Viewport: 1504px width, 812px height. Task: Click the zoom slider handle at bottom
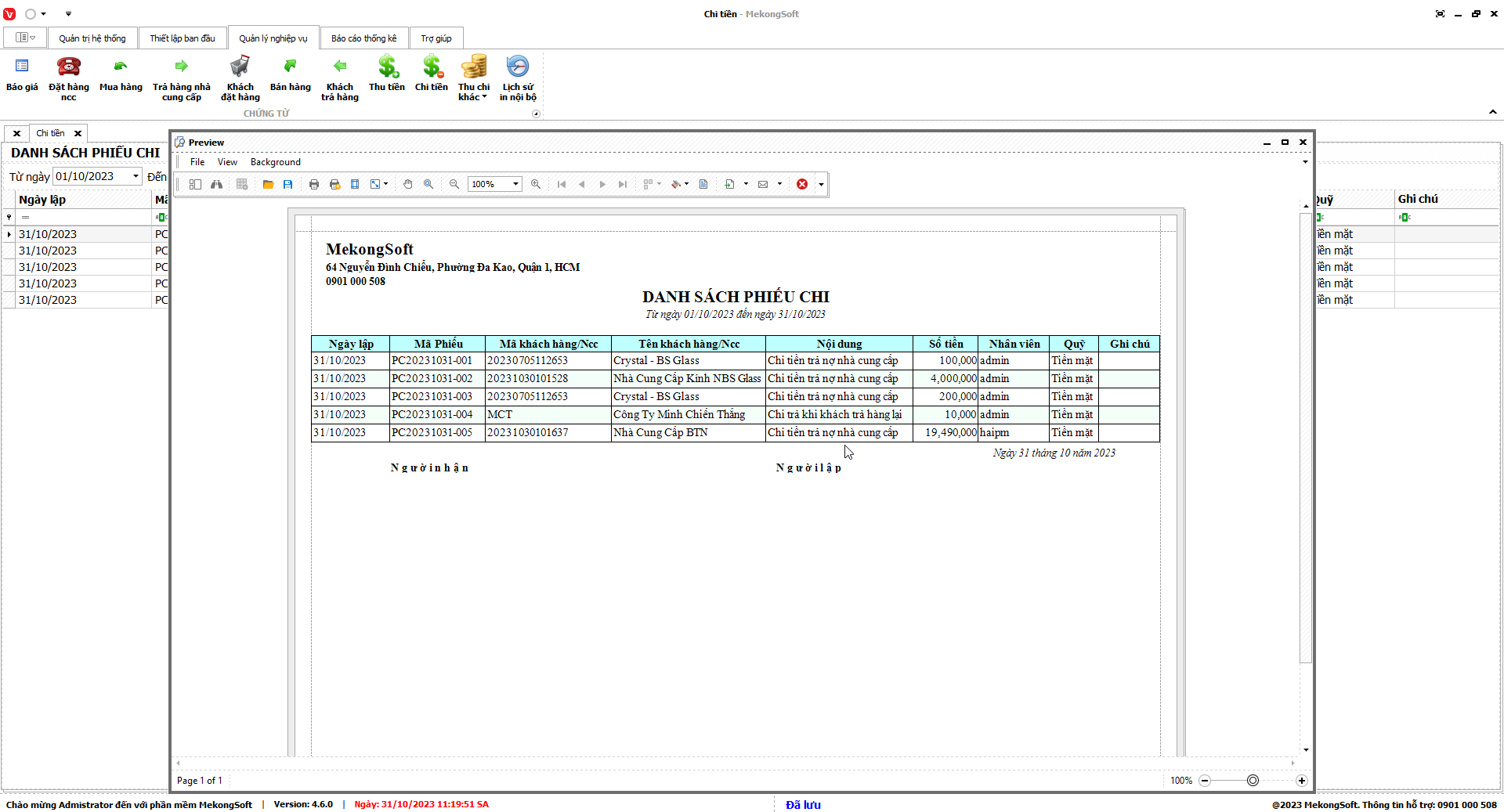1253,781
